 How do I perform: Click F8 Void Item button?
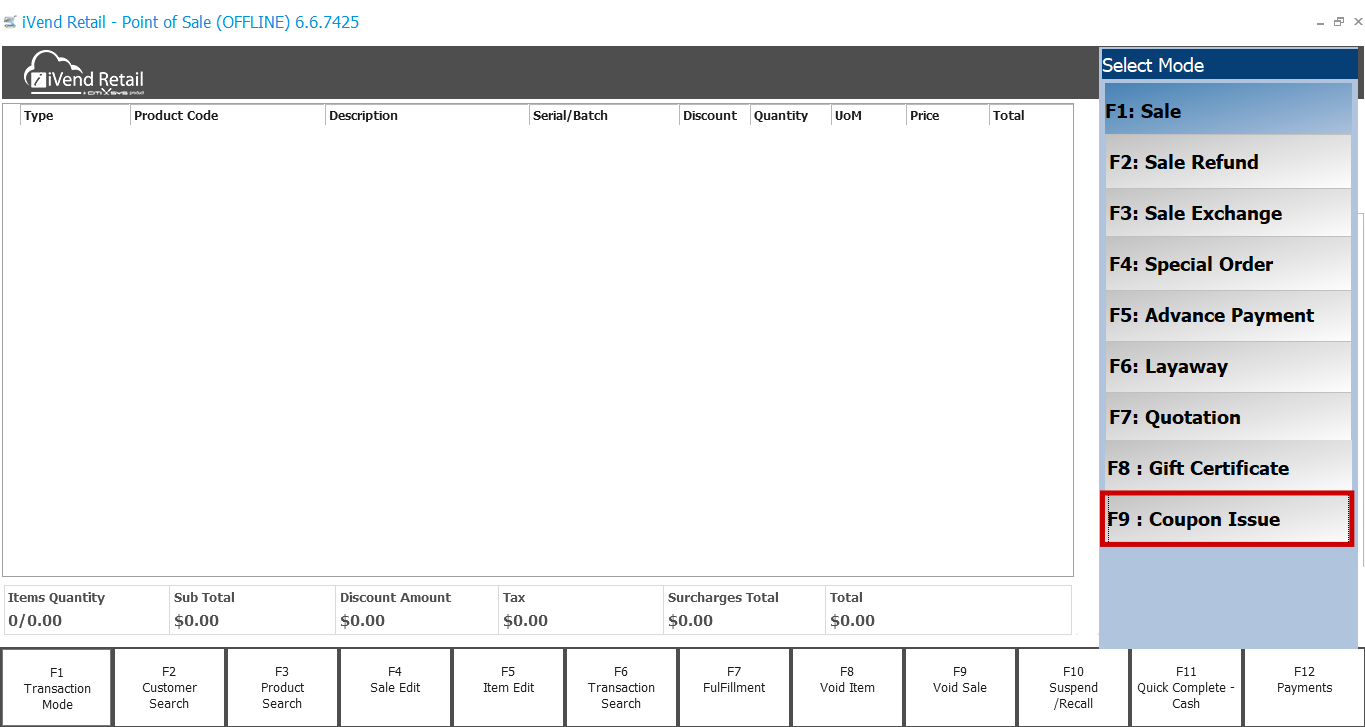tap(848, 688)
